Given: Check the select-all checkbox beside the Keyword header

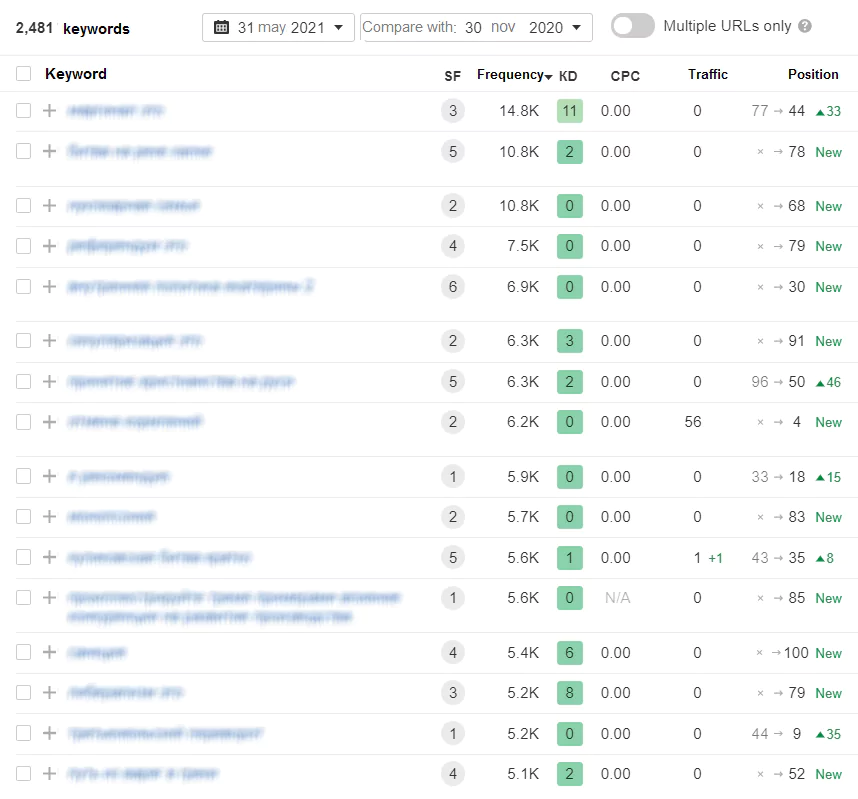Looking at the screenshot, I should pos(23,74).
